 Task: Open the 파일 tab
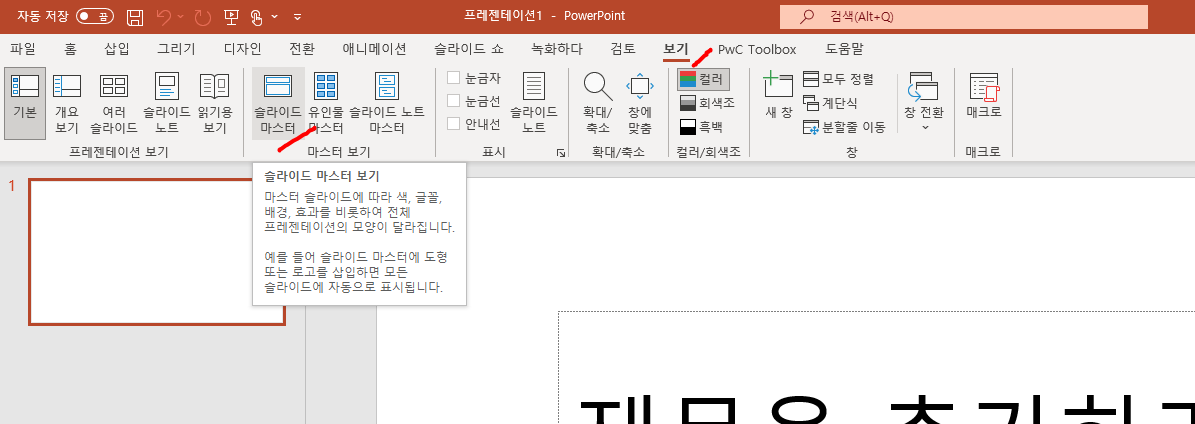point(23,50)
